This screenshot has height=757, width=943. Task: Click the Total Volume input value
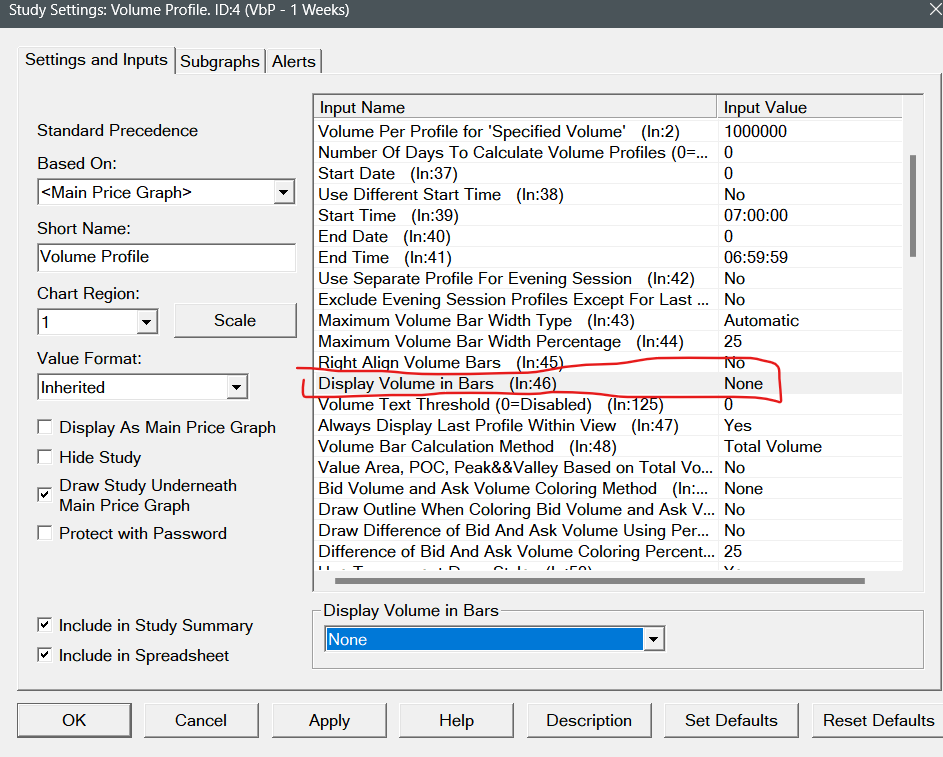[x=773, y=447]
